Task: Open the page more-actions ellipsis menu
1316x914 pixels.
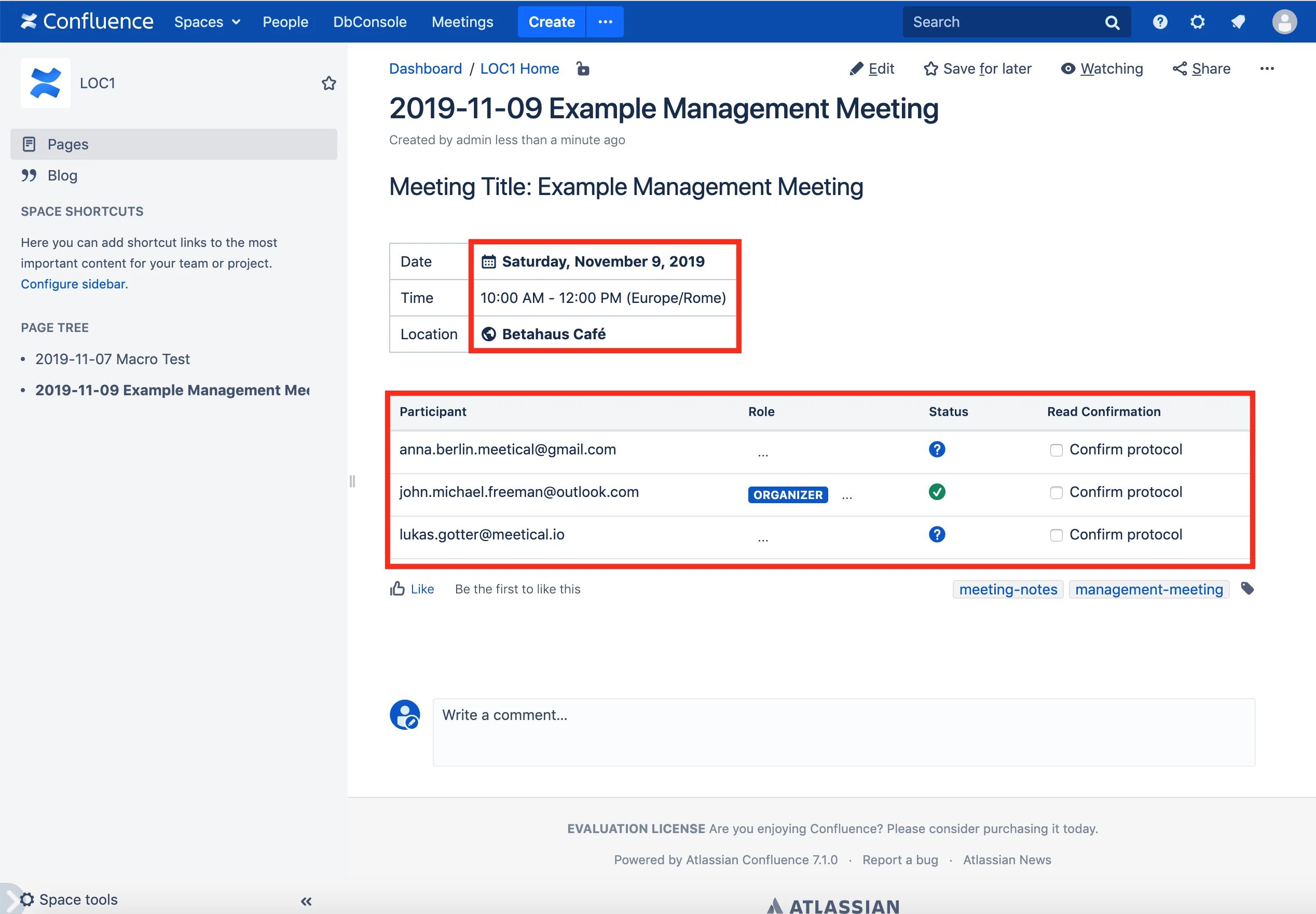Action: pyautogui.click(x=1267, y=68)
